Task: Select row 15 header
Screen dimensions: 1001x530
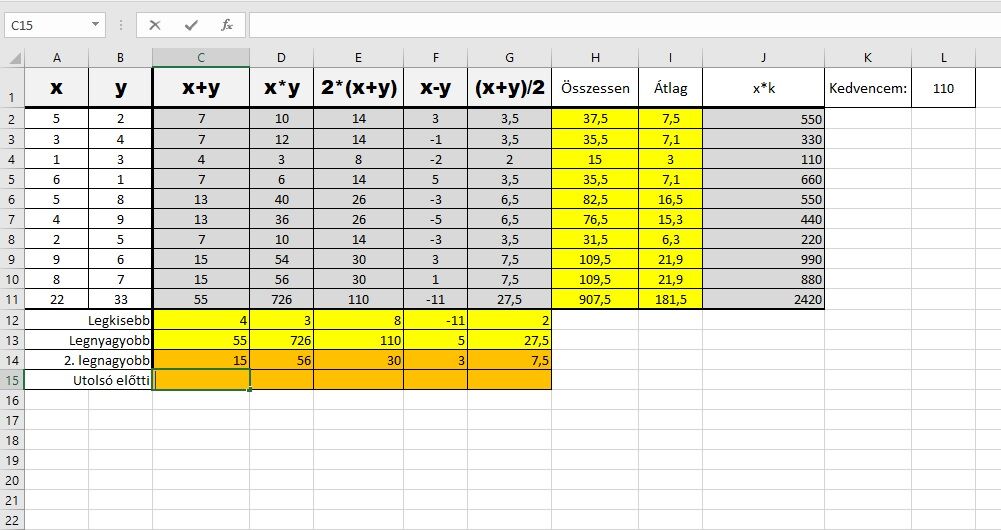Action: [x=12, y=380]
